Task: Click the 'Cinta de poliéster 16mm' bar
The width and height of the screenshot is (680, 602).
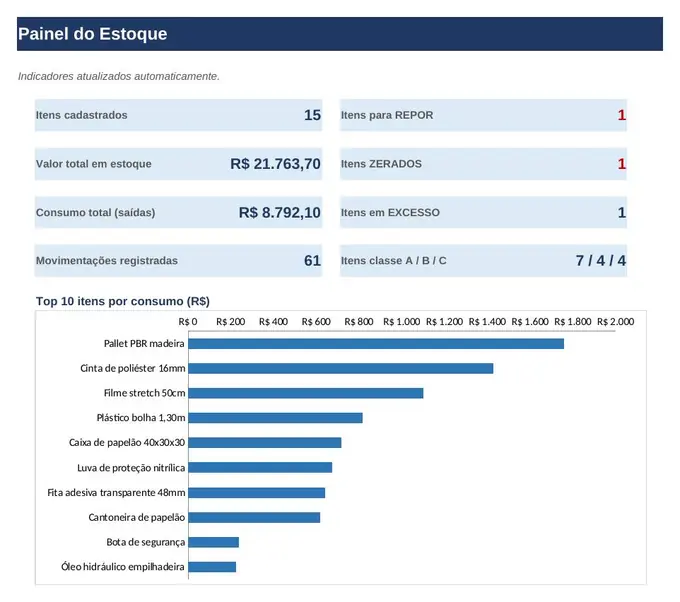Action: (341, 369)
